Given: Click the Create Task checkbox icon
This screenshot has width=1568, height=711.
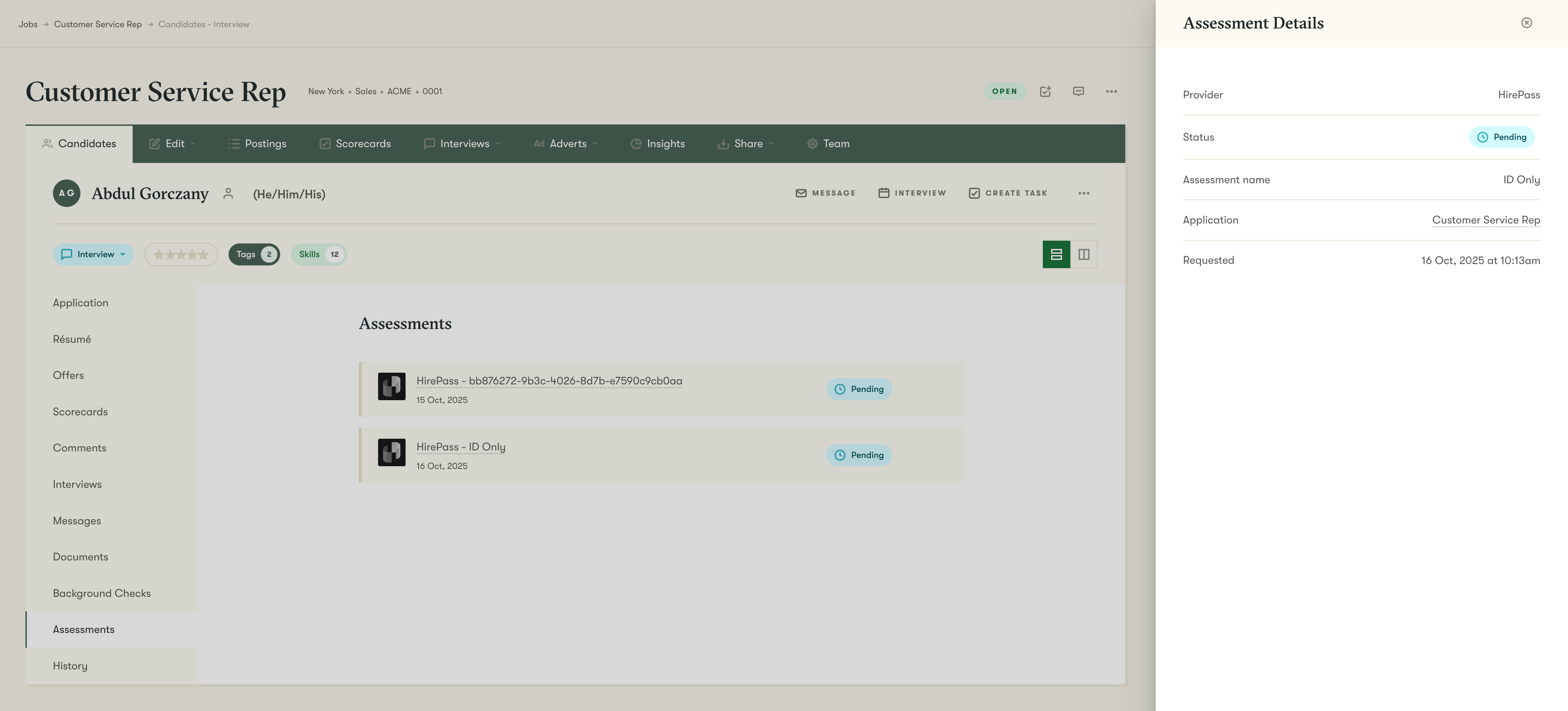Looking at the screenshot, I should click(974, 193).
